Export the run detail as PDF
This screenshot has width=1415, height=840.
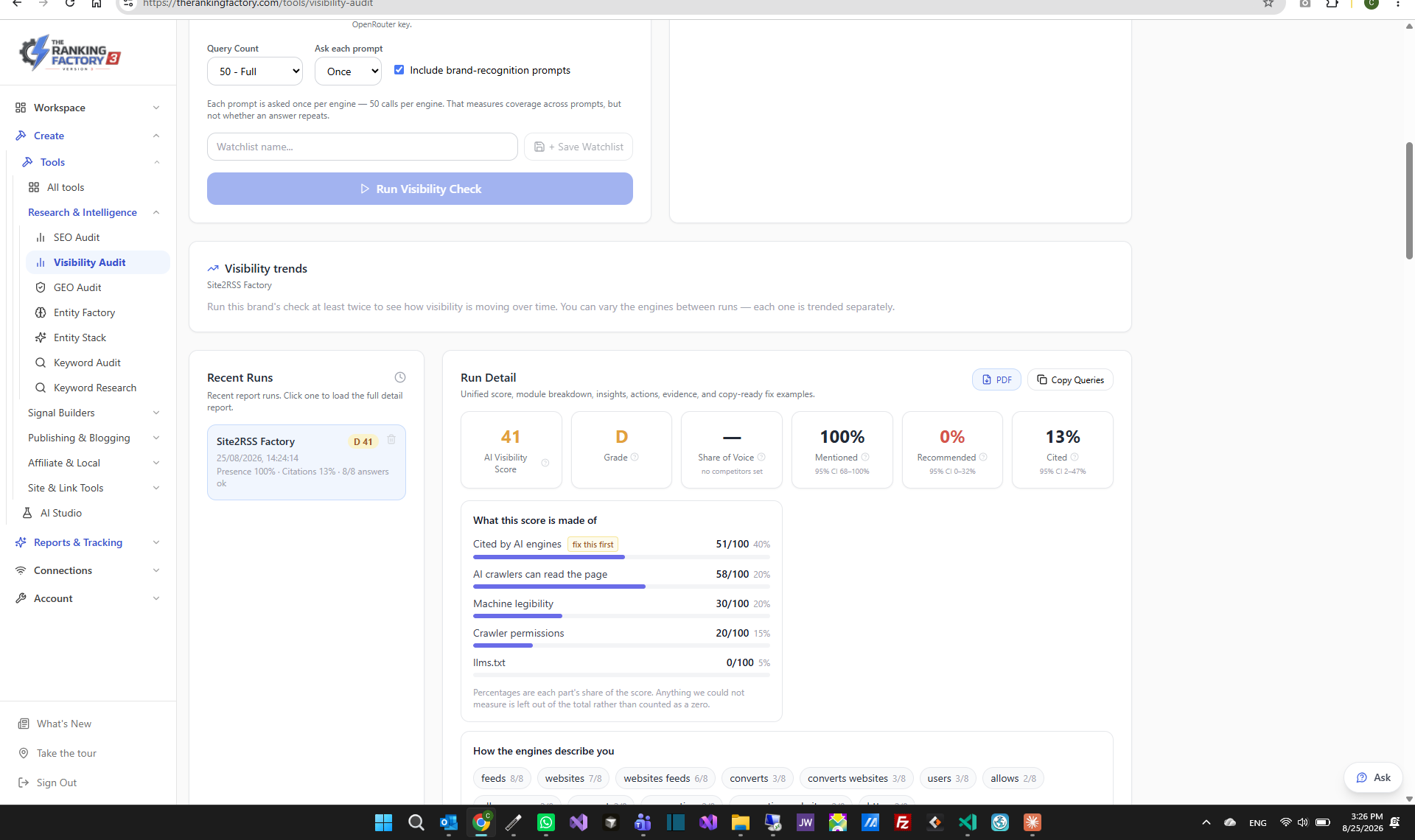pos(996,379)
